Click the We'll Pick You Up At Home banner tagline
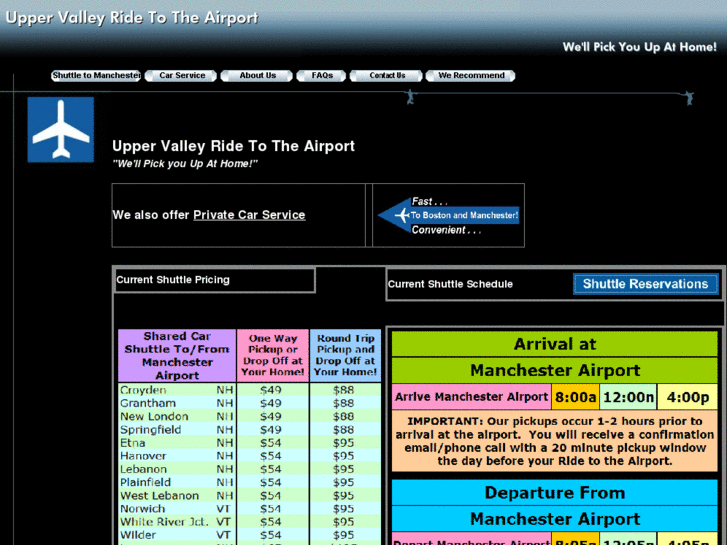The height and width of the screenshot is (545, 727). [x=639, y=47]
